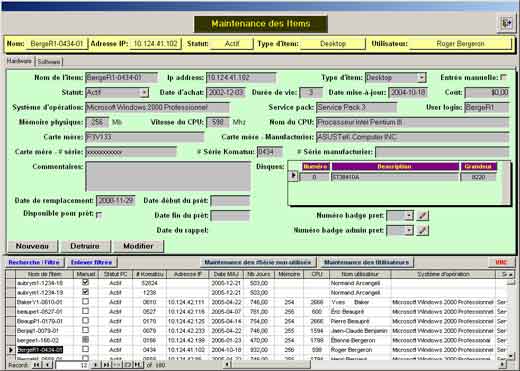Toggle the Disponible pour prêt checkbox
The height and width of the screenshot is (371, 520).
[99, 215]
